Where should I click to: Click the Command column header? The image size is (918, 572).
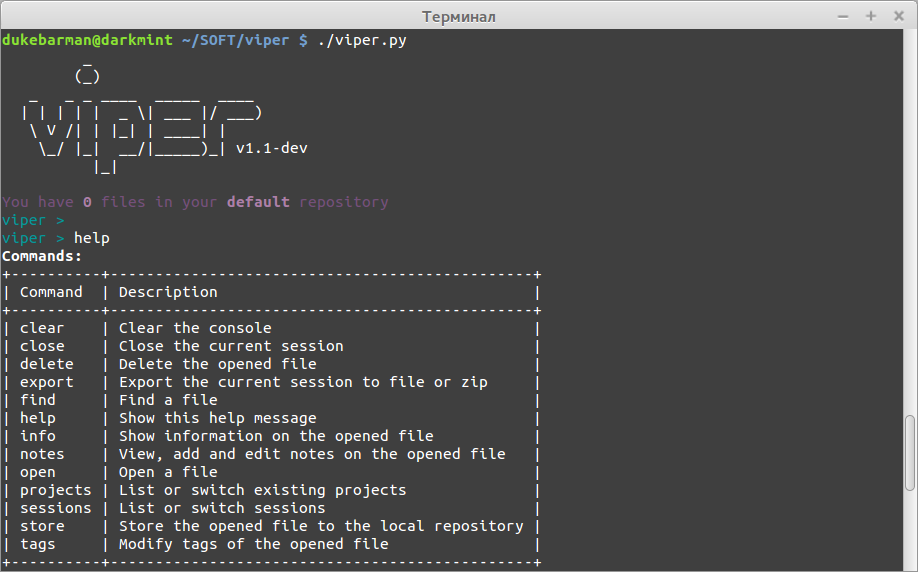pos(51,292)
